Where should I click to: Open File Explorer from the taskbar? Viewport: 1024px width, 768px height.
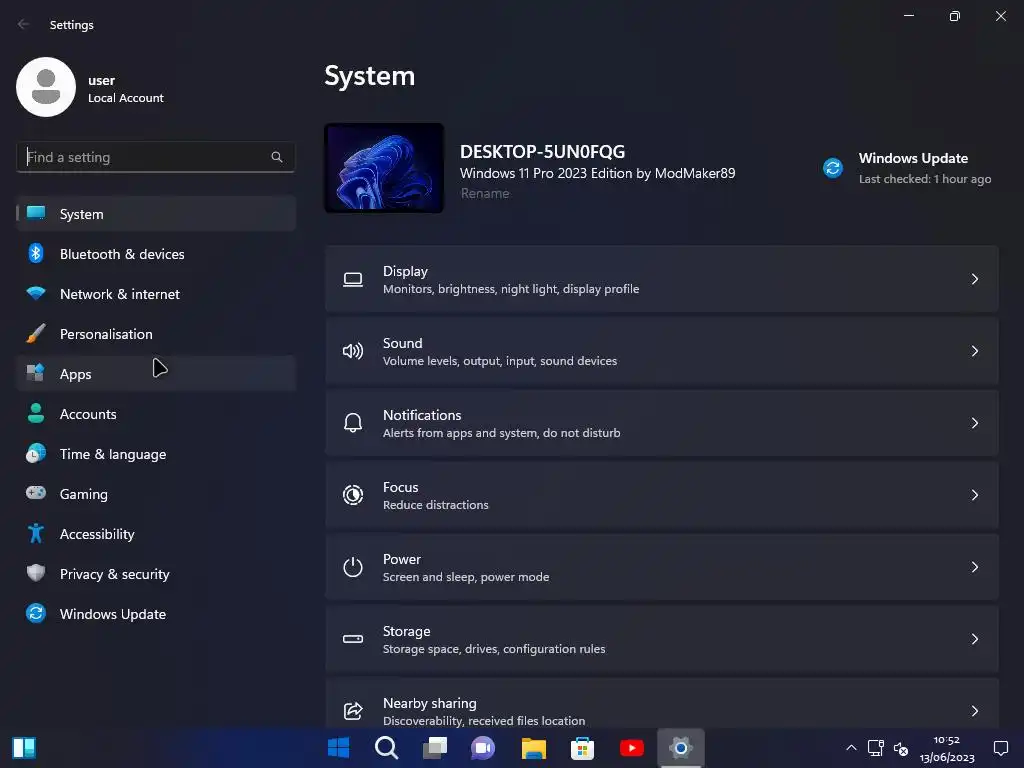pyautogui.click(x=534, y=748)
